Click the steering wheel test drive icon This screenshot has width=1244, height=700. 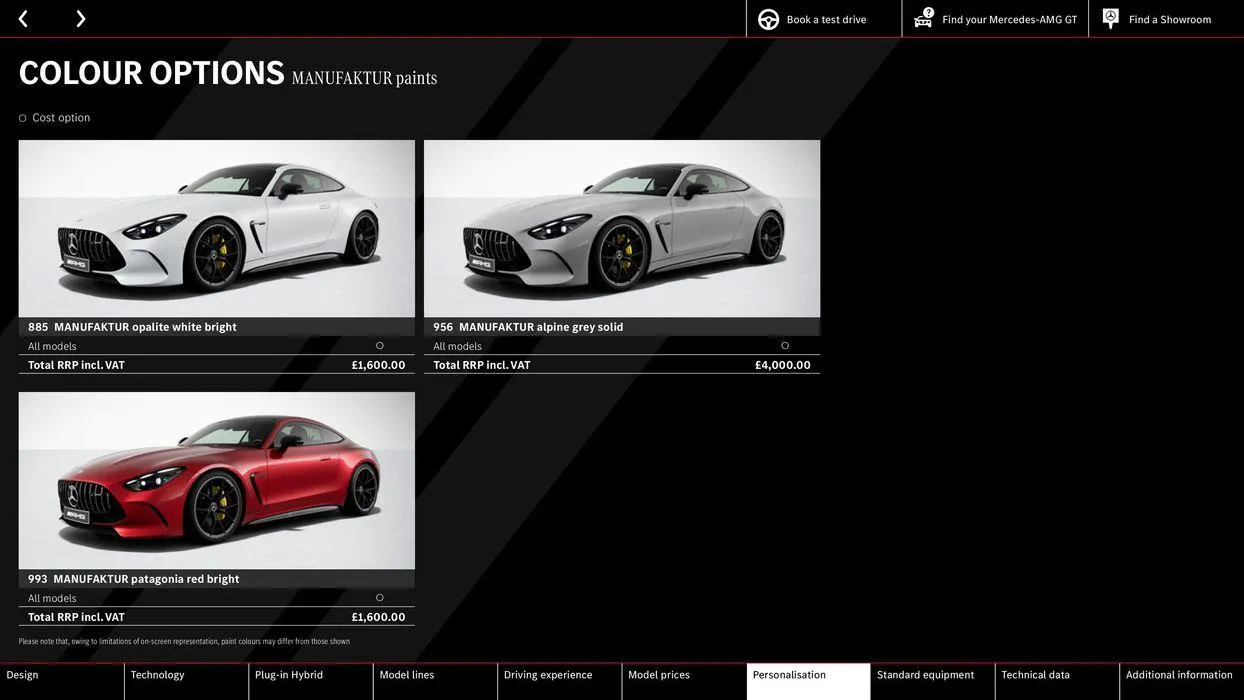pyautogui.click(x=768, y=19)
